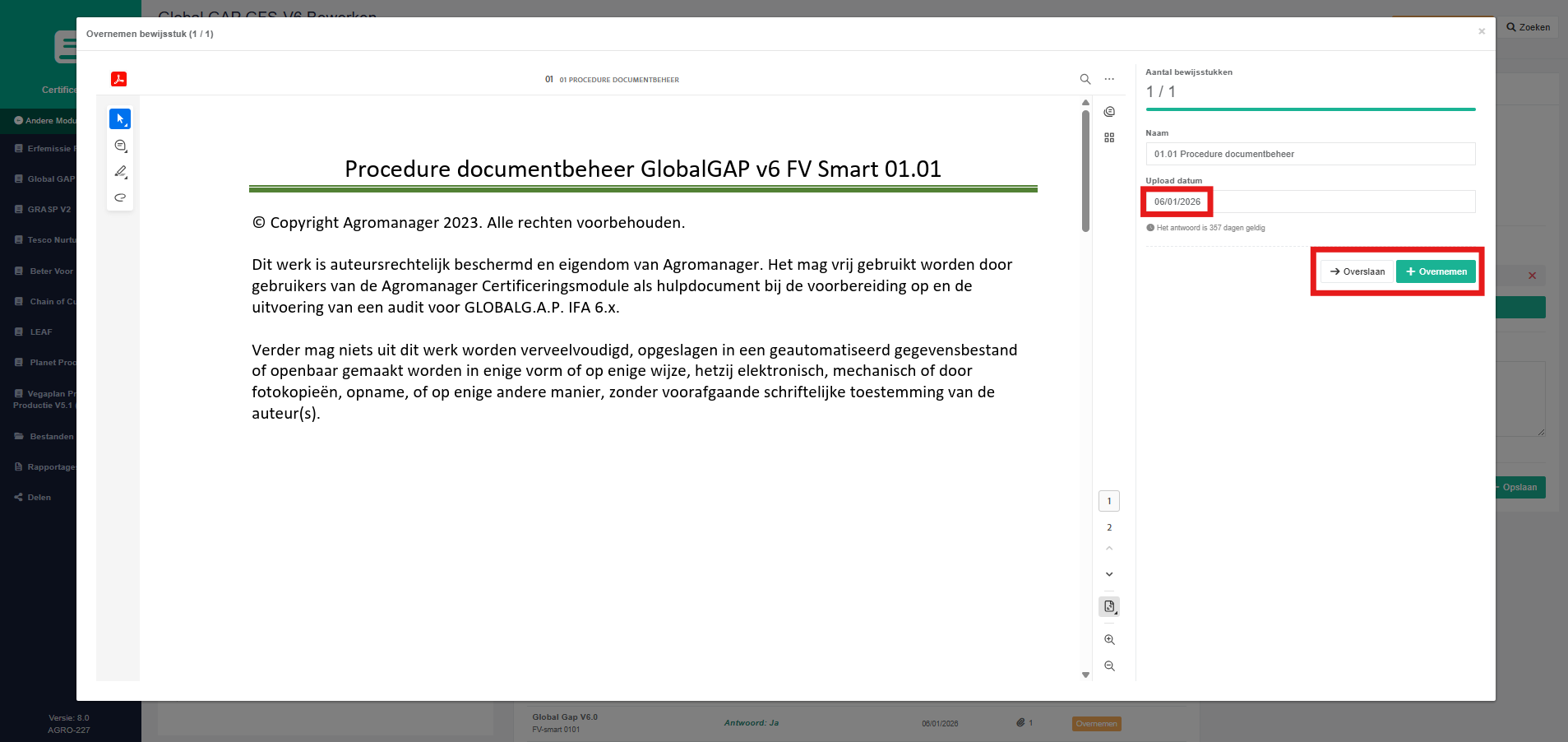Edit the Naam input field

[1311, 154]
